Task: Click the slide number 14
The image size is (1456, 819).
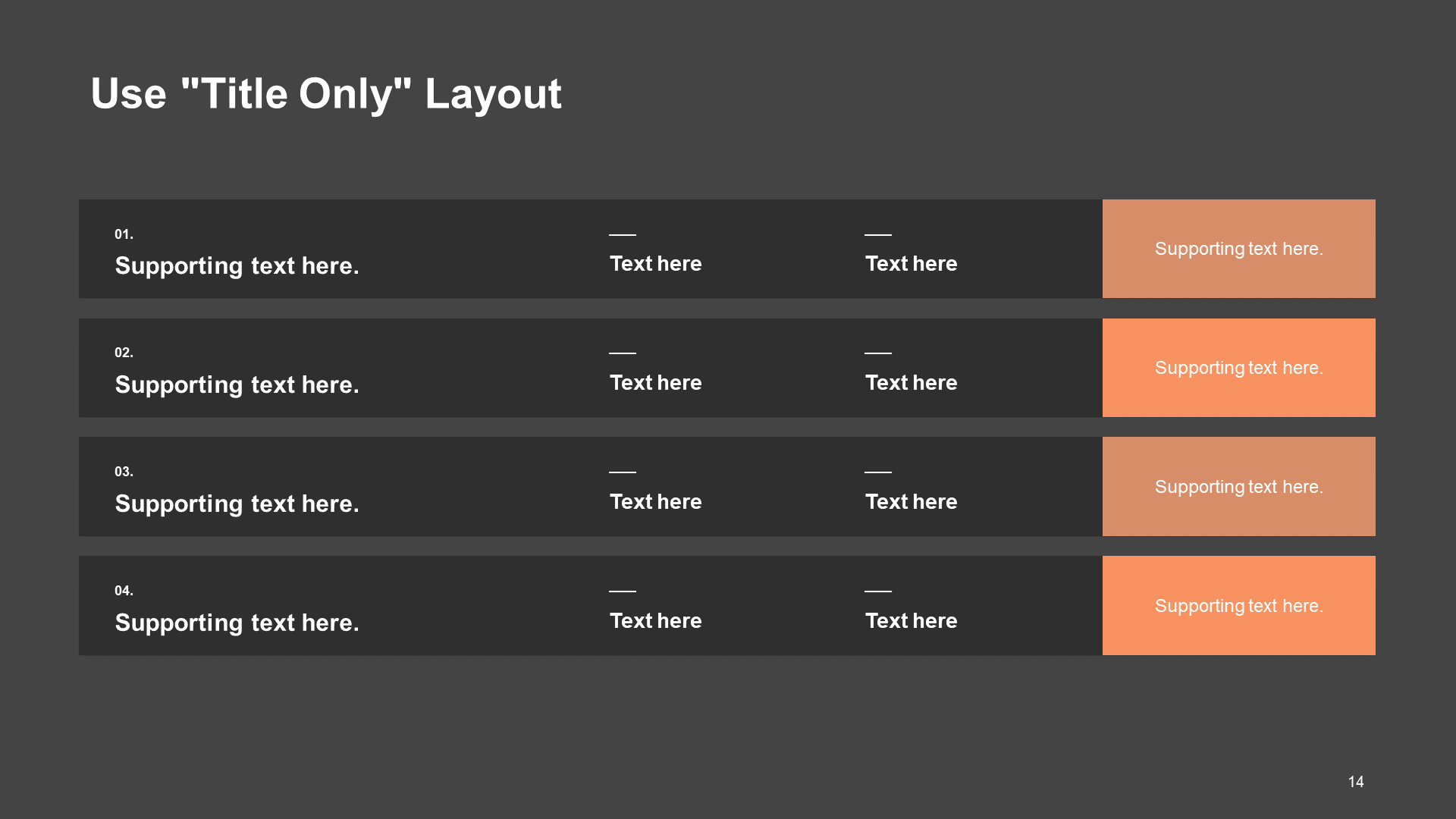Action: coord(1356,782)
